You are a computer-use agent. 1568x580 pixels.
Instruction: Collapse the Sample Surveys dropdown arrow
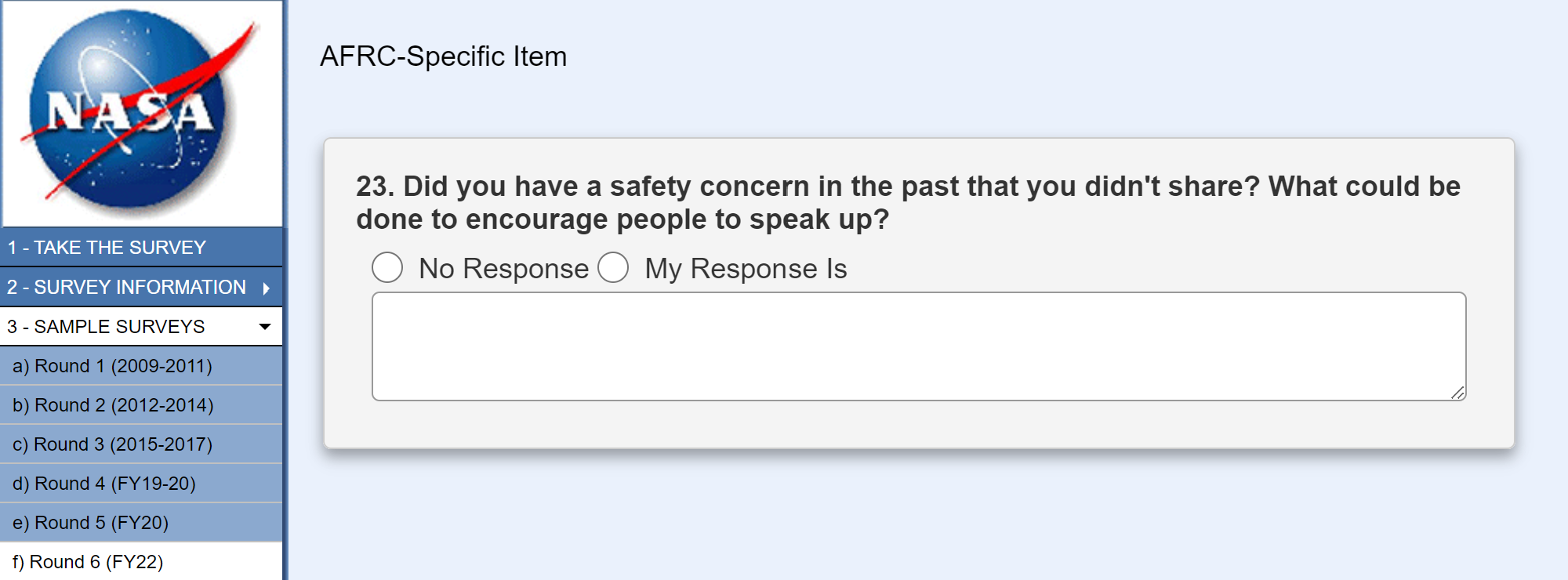(265, 327)
